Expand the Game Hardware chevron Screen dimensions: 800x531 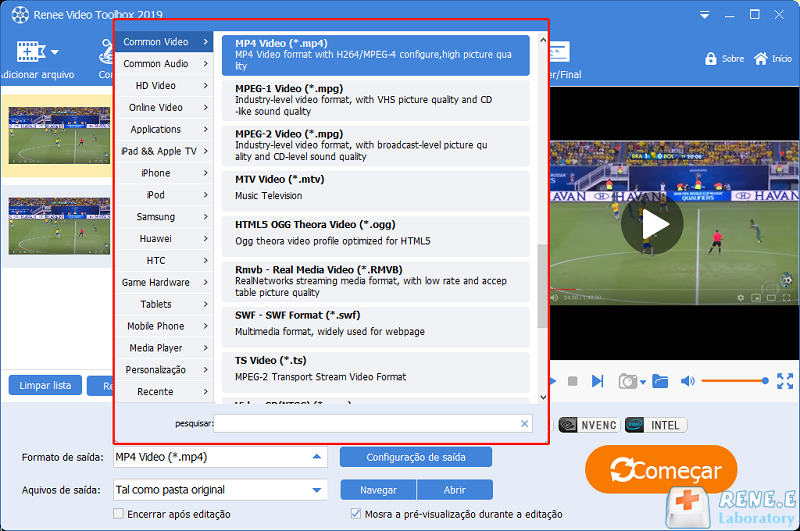point(206,283)
